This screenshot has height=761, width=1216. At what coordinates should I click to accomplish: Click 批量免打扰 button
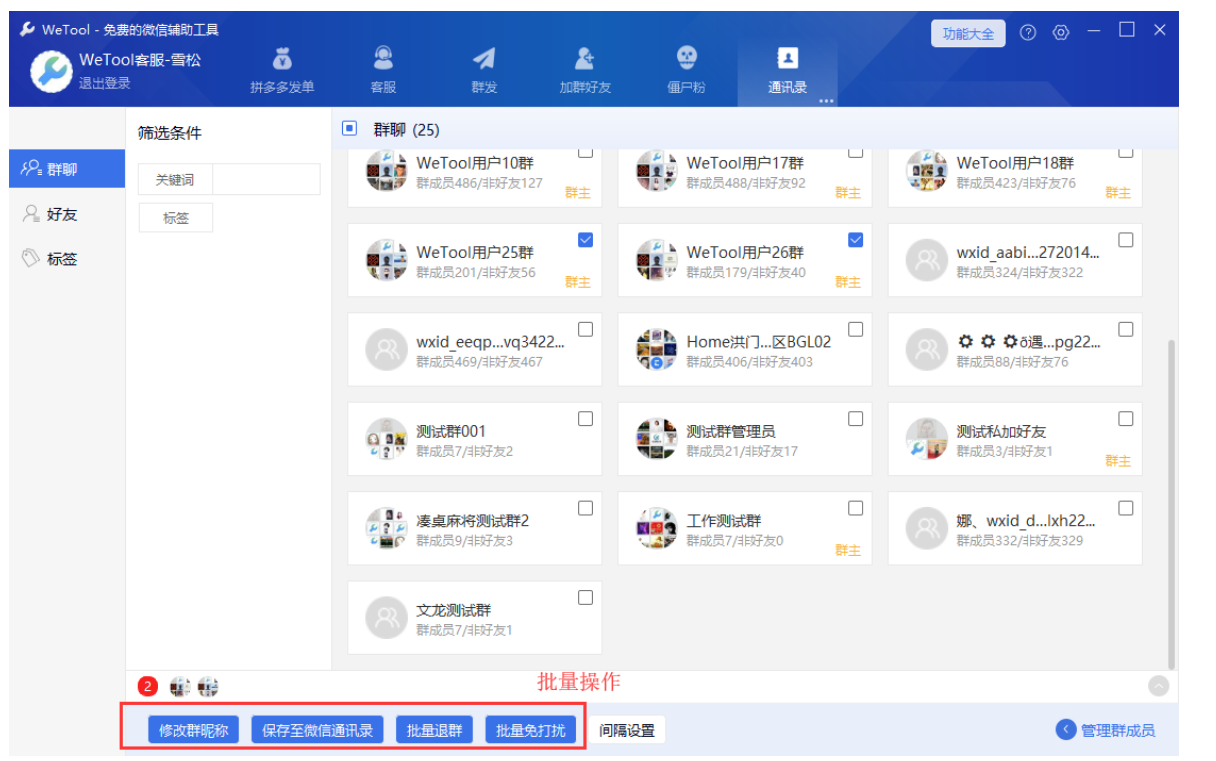[532, 730]
